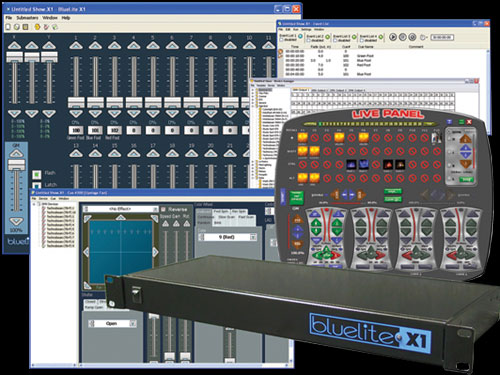Toggle the Flash mode checkbox
This screenshot has width=500, height=375.
37,174
